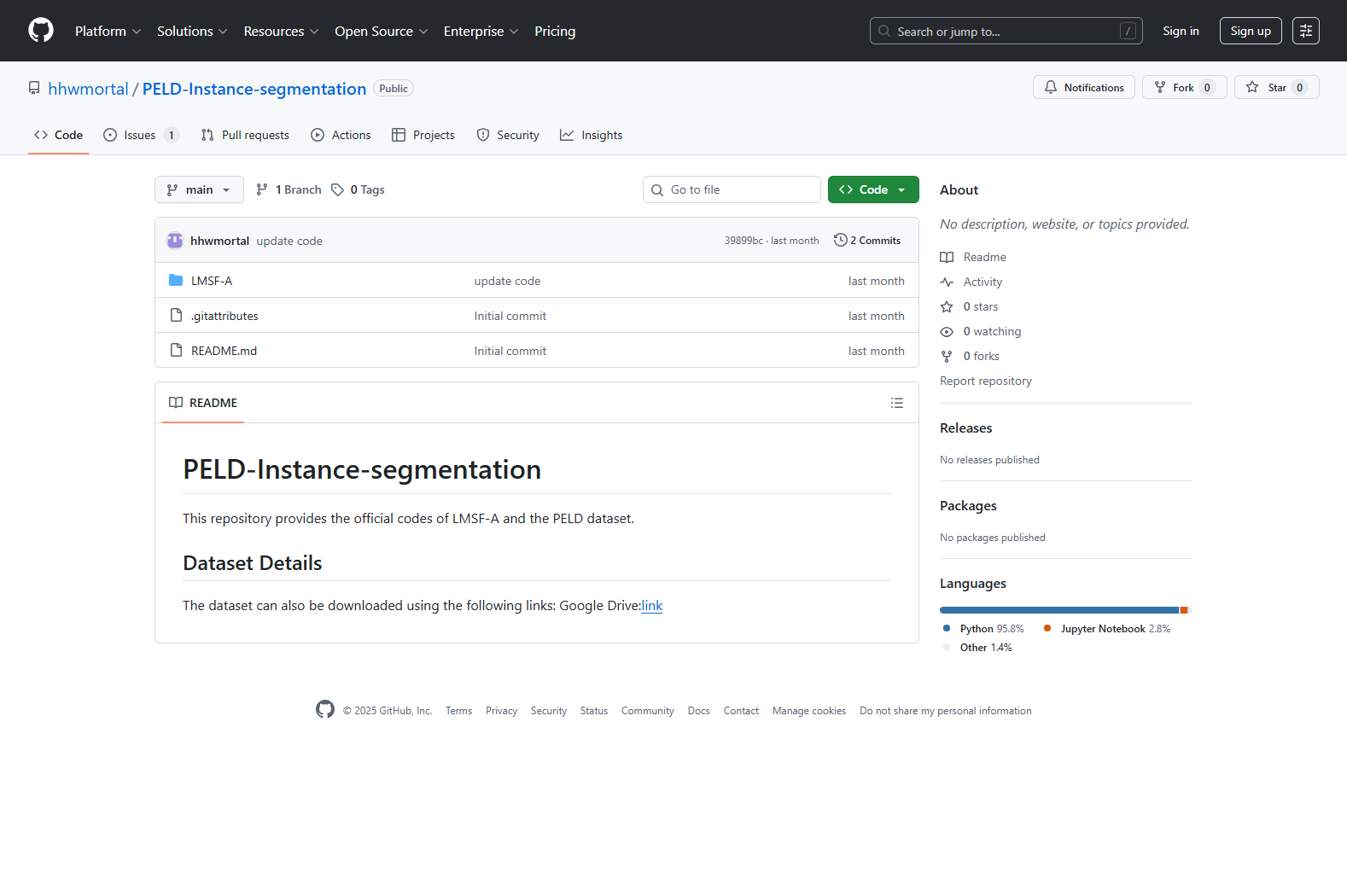Click the Search or jump to field

pos(1006,31)
